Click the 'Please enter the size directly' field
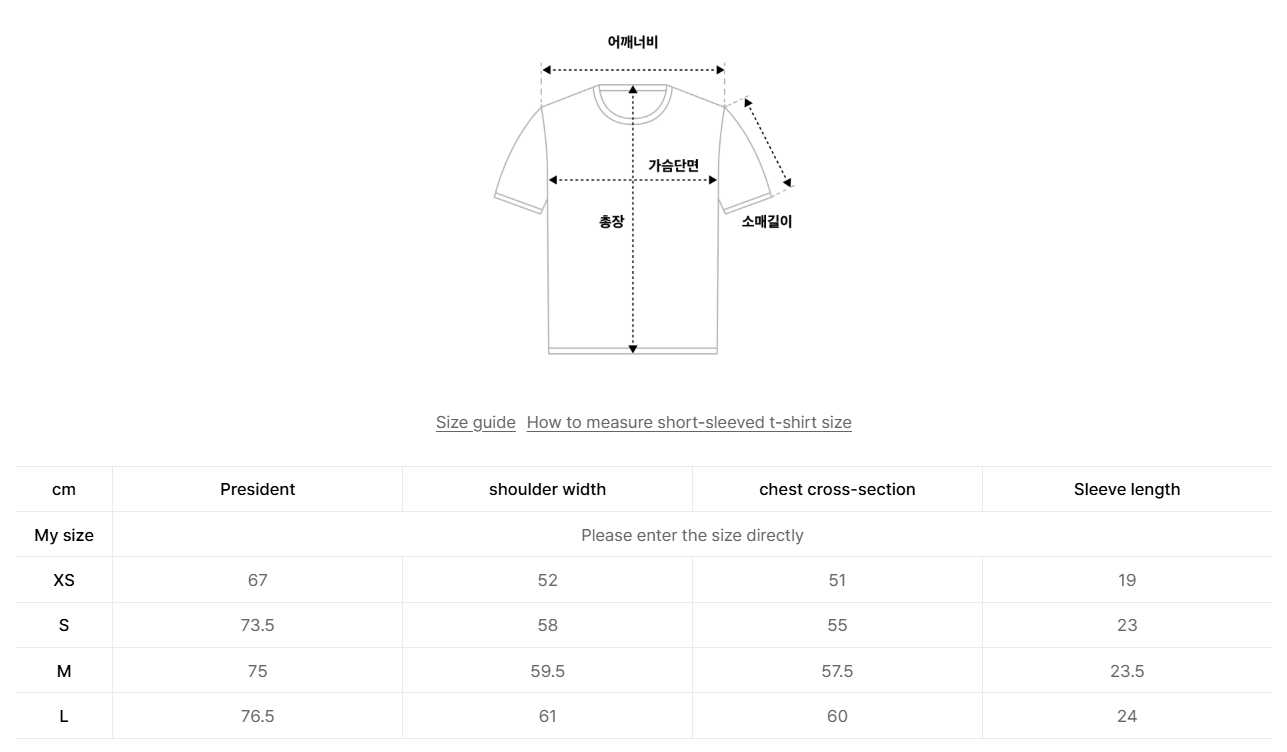This screenshot has height=752, width=1287. (x=692, y=535)
